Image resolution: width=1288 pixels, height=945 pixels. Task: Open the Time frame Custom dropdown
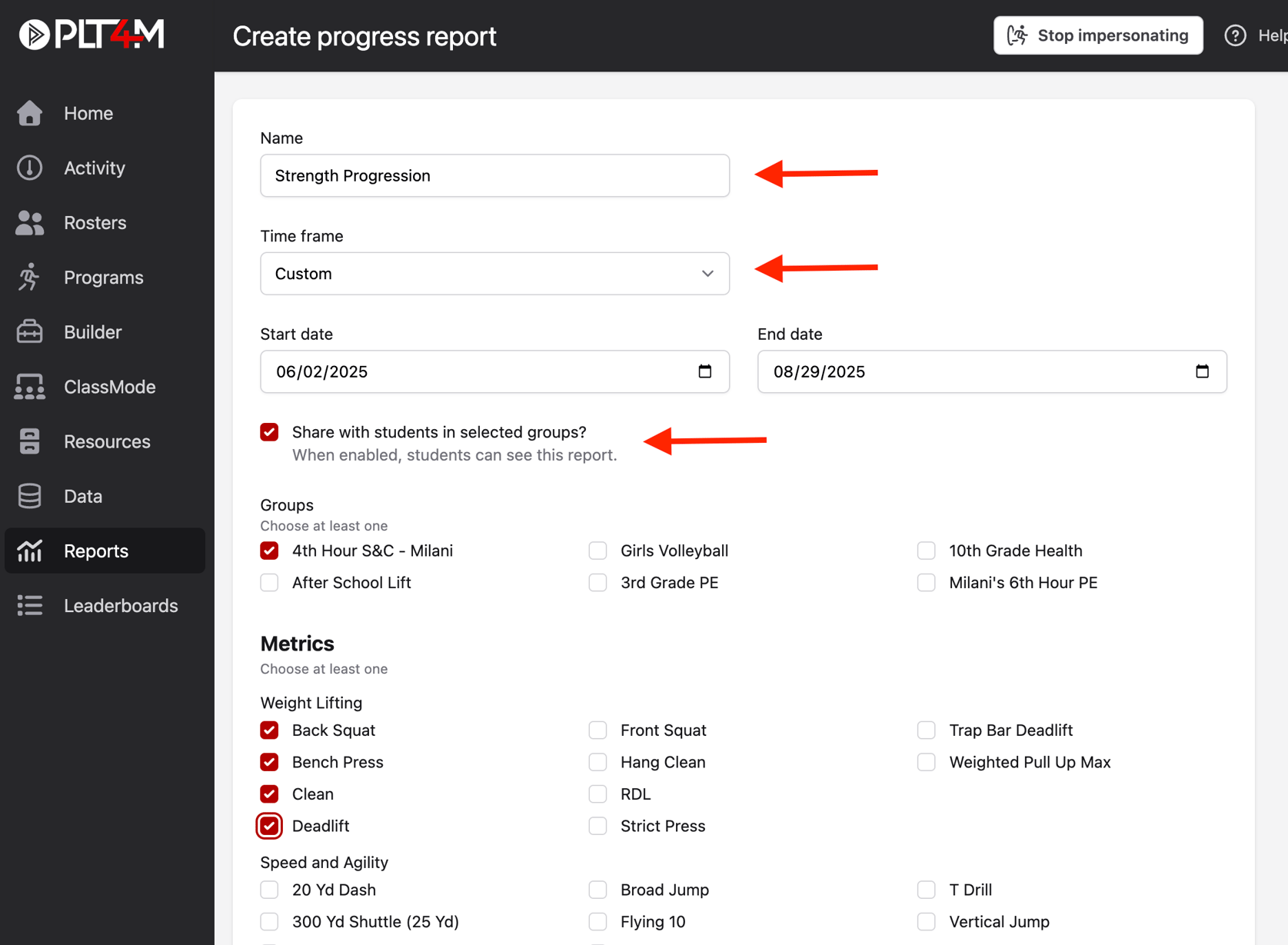pyautogui.click(x=494, y=274)
